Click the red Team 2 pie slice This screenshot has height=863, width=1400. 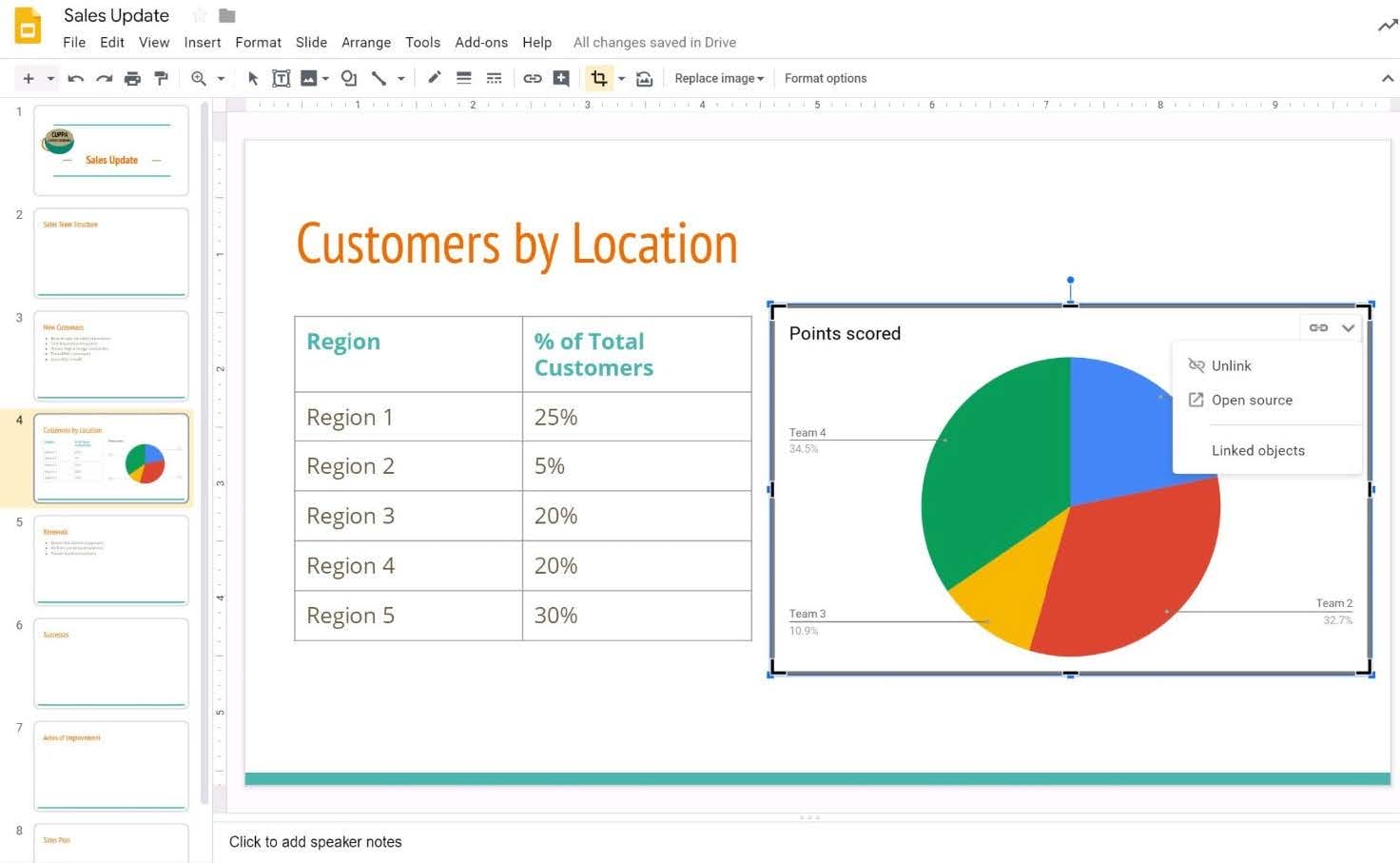point(1132,571)
